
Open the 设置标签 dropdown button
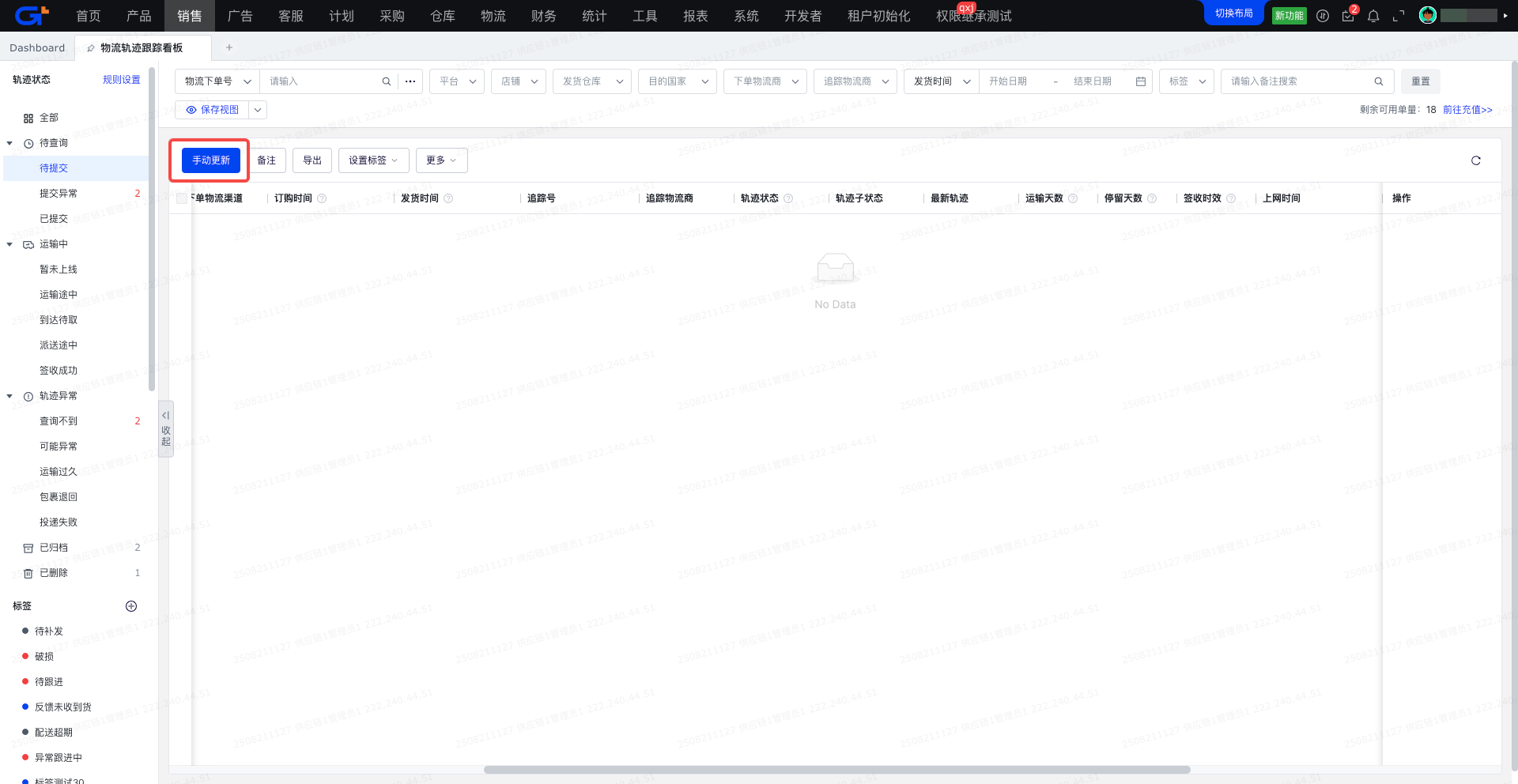pyautogui.click(x=373, y=160)
